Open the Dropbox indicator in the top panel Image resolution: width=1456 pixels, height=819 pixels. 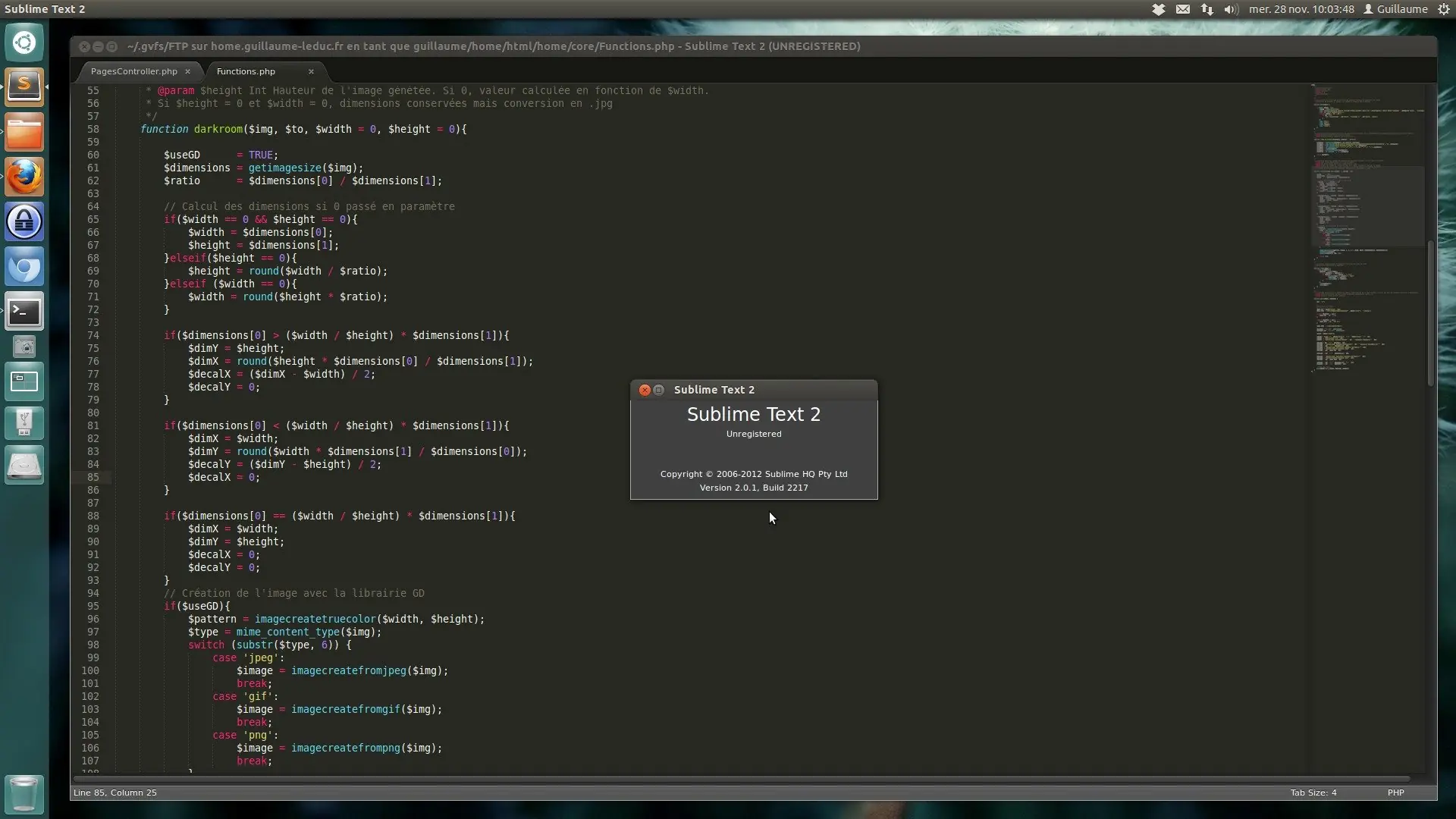pos(1159,9)
